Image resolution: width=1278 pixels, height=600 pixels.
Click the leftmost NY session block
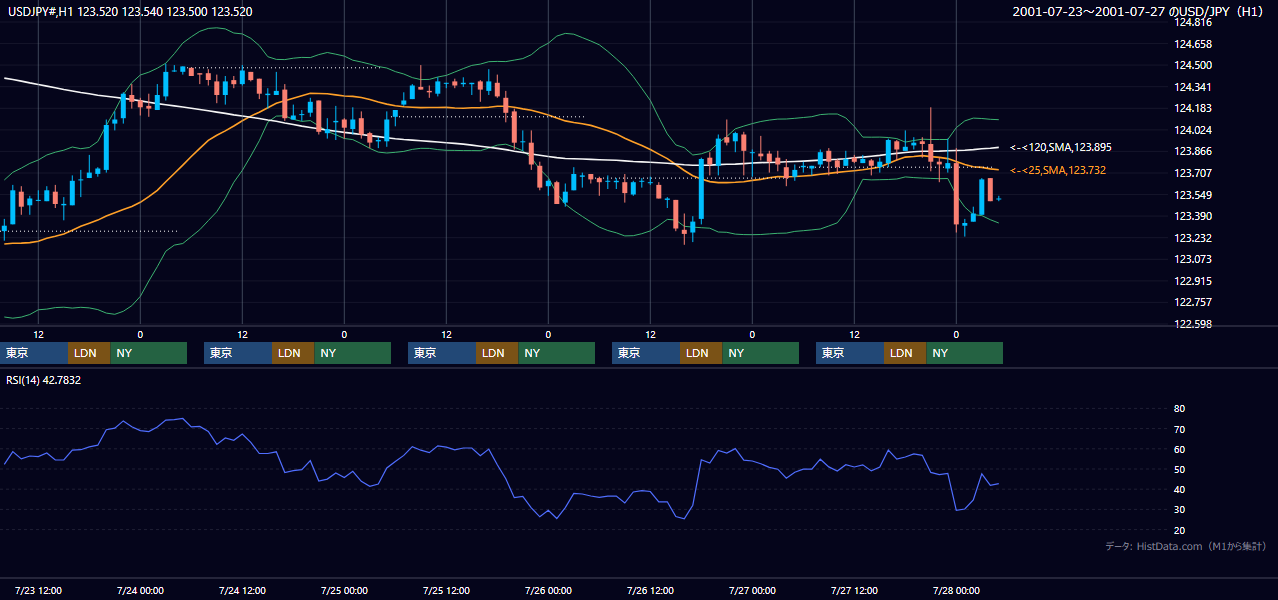click(149, 353)
